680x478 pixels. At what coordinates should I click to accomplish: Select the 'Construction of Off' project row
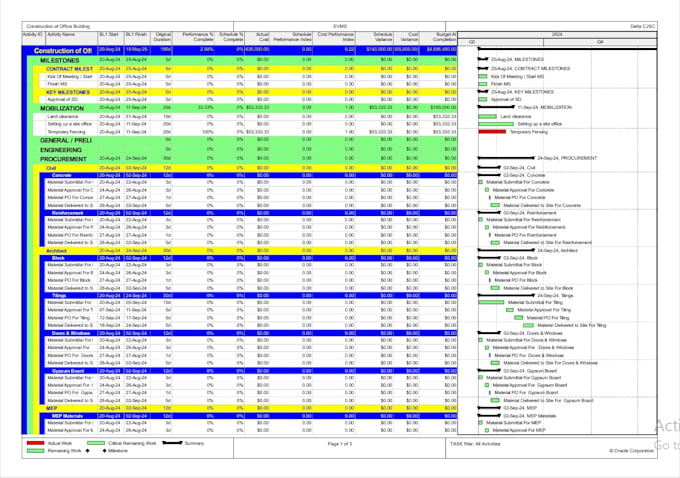click(x=239, y=50)
